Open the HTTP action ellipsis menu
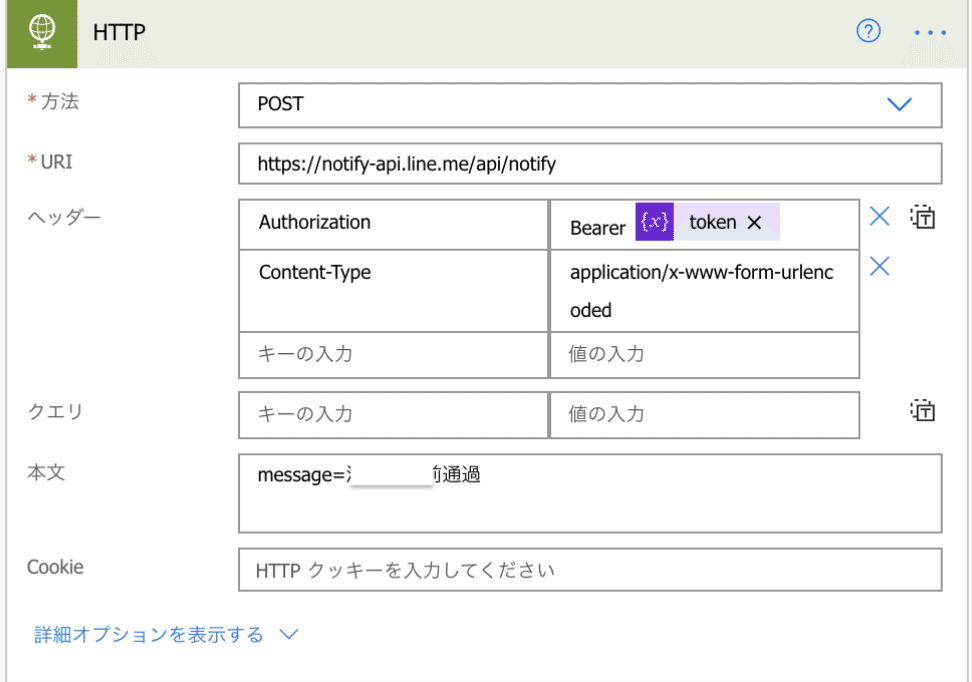This screenshot has height=682, width=972. pos(929,33)
